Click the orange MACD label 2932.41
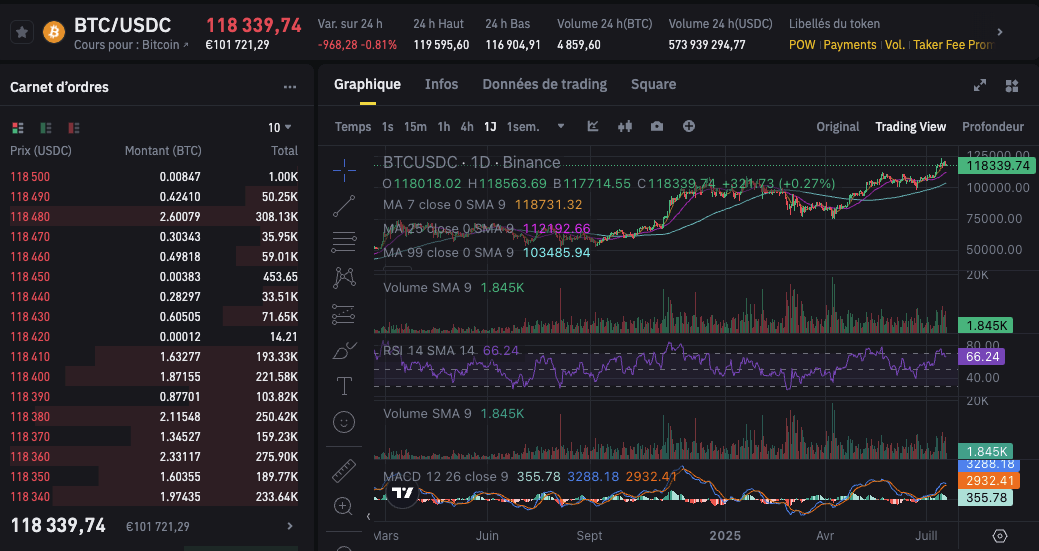Screen dimensions: 1039x551 click(x=989, y=481)
